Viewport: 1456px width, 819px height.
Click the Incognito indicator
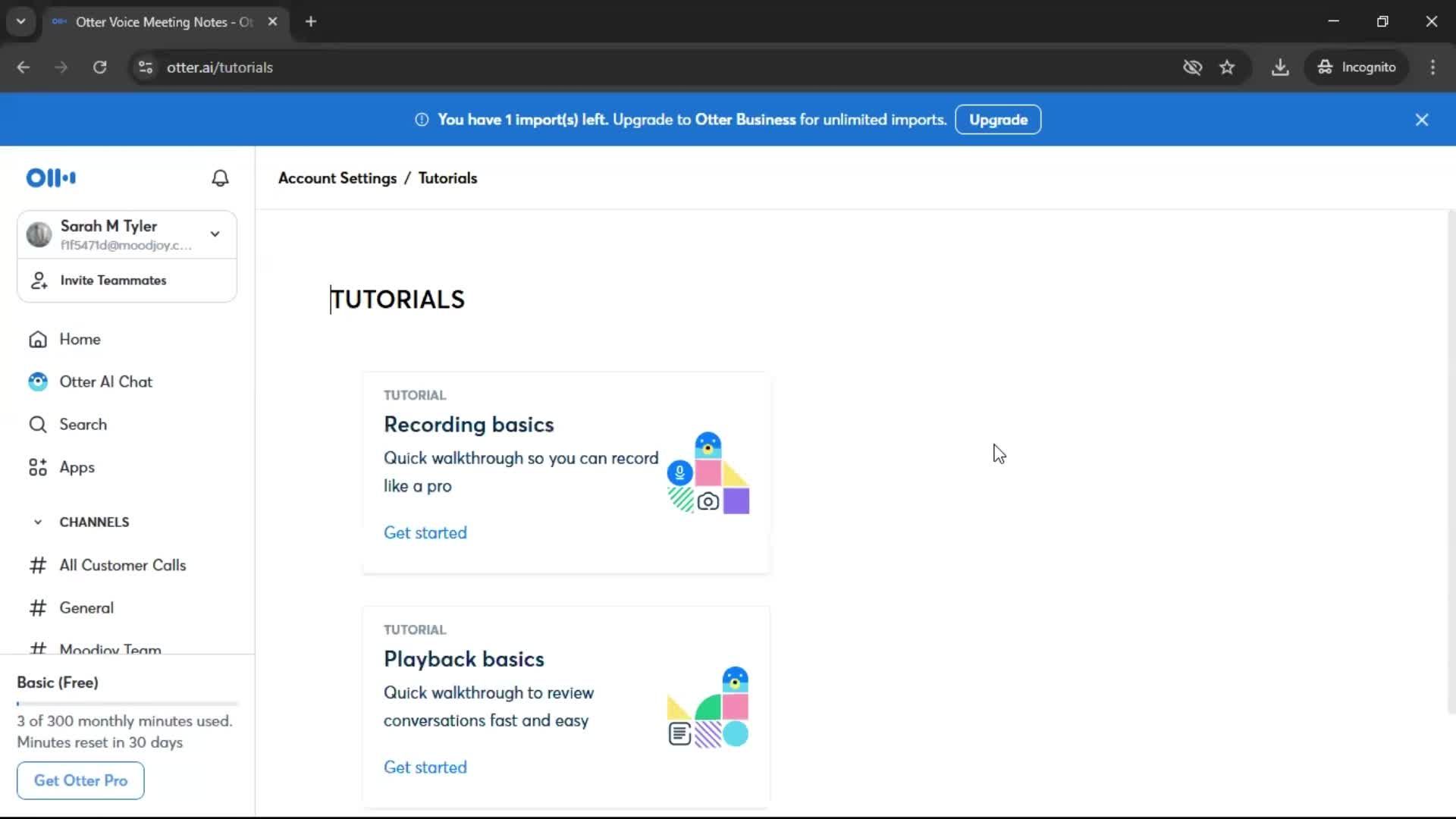(x=1357, y=67)
